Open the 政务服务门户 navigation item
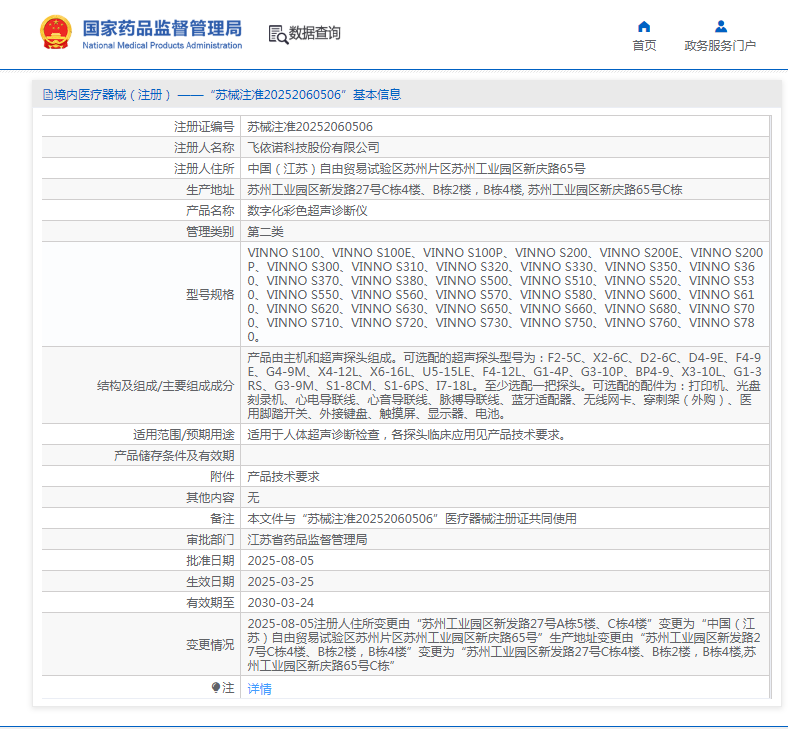The height and width of the screenshot is (729, 788). point(720,45)
